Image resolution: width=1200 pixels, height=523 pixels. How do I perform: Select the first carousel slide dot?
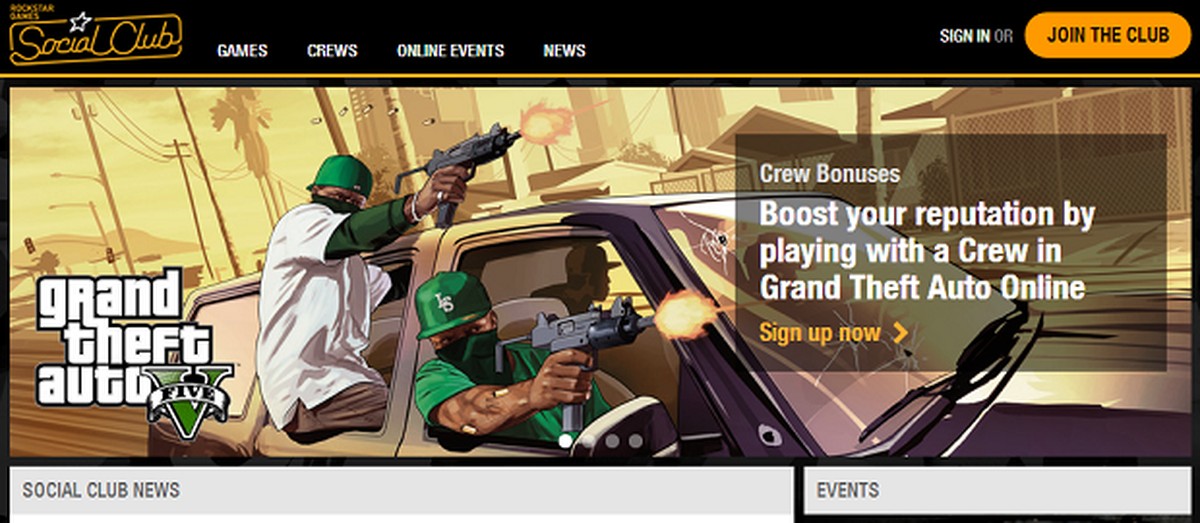(565, 440)
